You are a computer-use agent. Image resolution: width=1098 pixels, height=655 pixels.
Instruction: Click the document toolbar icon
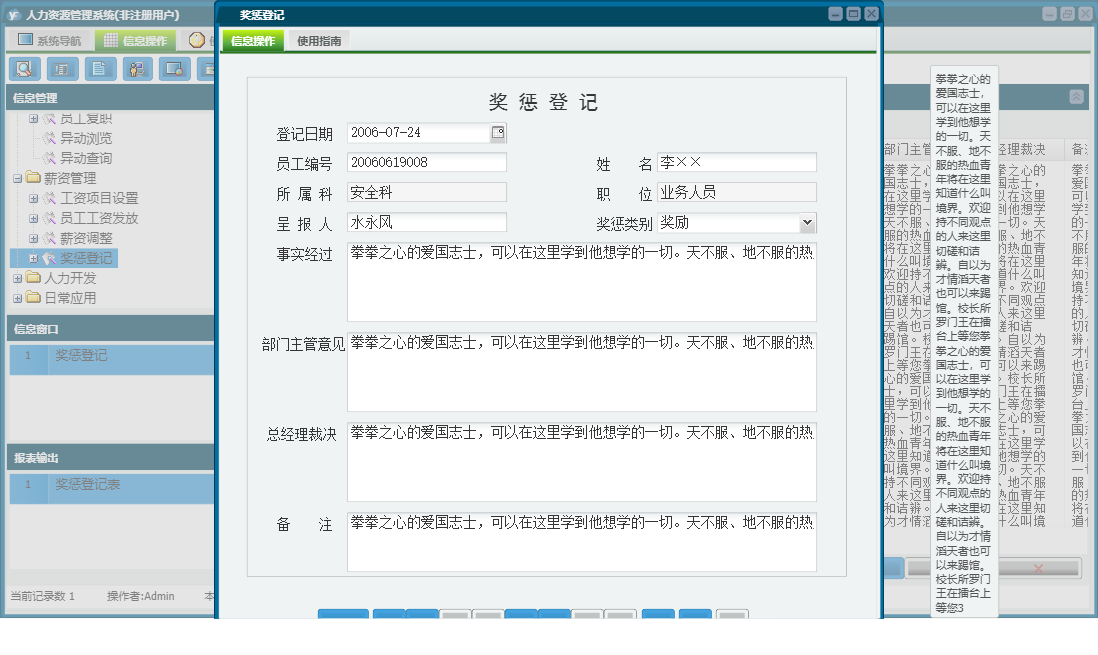click(x=98, y=69)
